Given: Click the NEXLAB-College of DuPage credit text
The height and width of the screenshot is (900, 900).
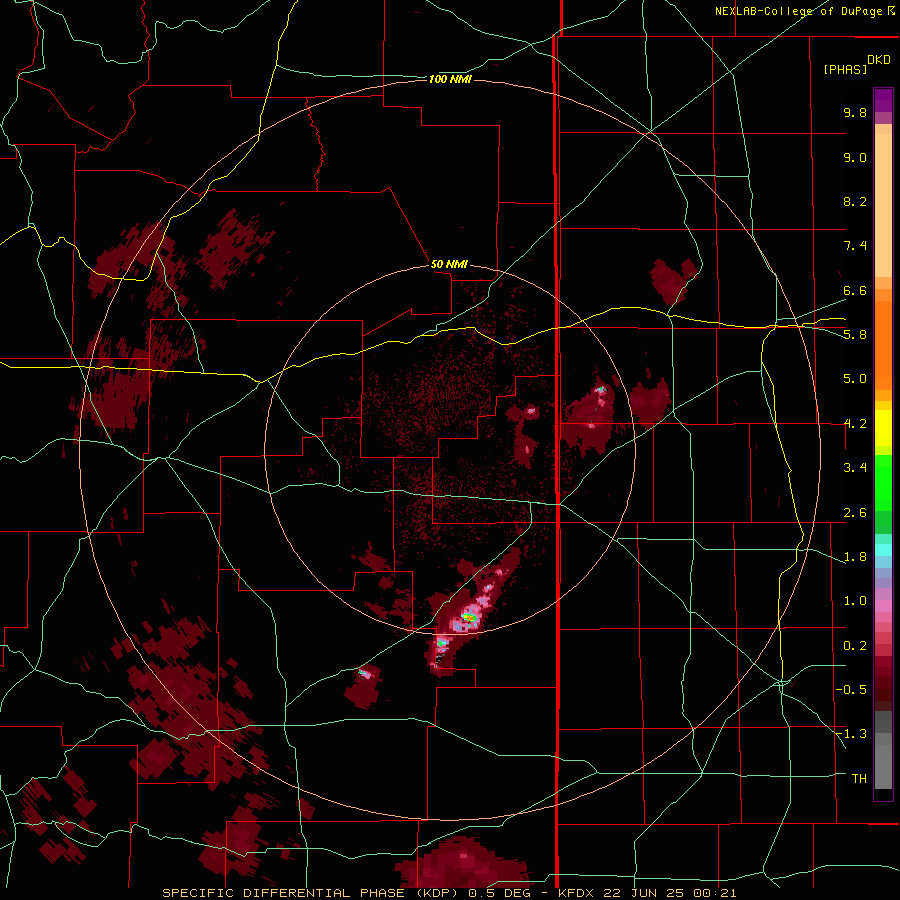Looking at the screenshot, I should [x=804, y=11].
